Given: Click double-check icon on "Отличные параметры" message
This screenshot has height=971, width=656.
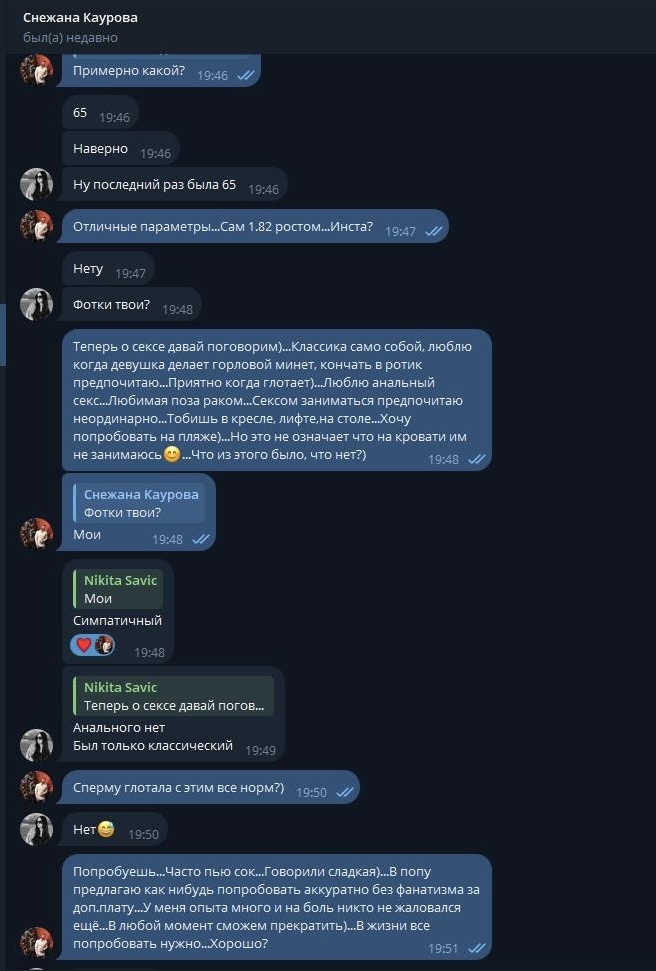Looking at the screenshot, I should click(x=433, y=231).
